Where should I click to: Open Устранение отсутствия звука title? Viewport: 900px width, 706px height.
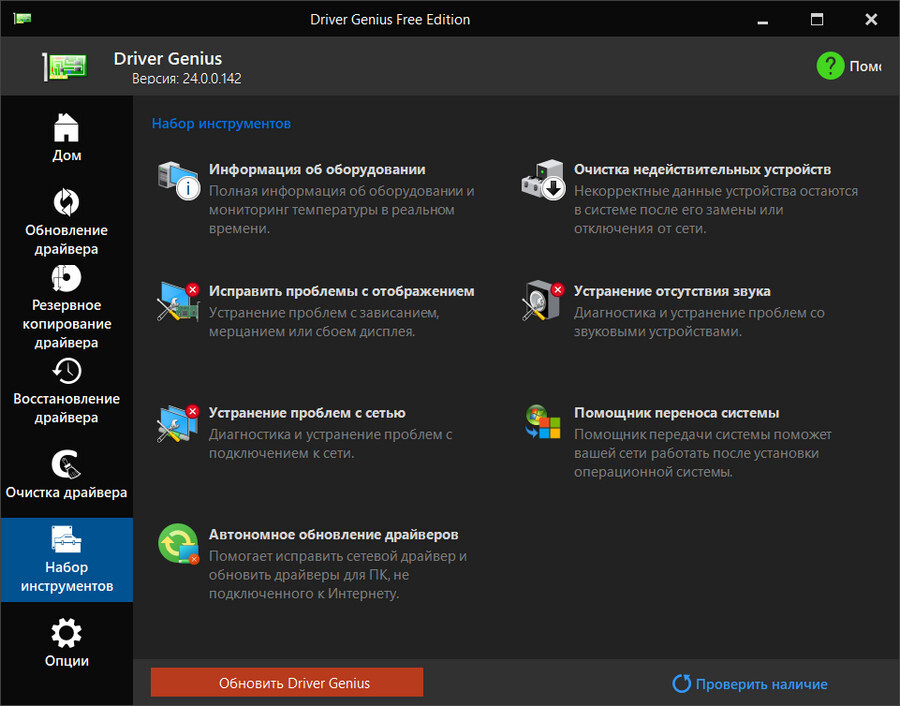[672, 291]
